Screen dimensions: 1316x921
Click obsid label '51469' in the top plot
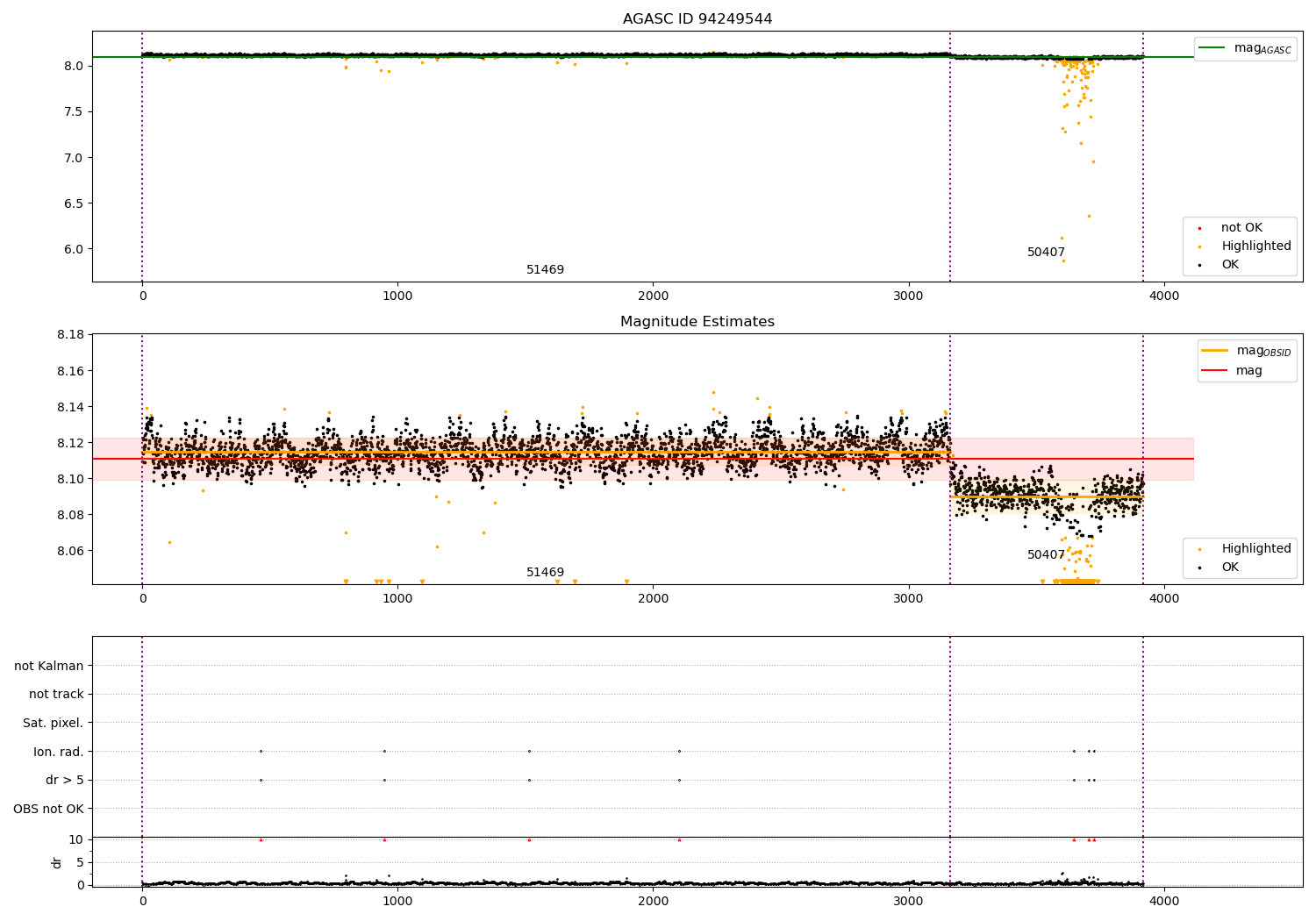pyautogui.click(x=545, y=270)
